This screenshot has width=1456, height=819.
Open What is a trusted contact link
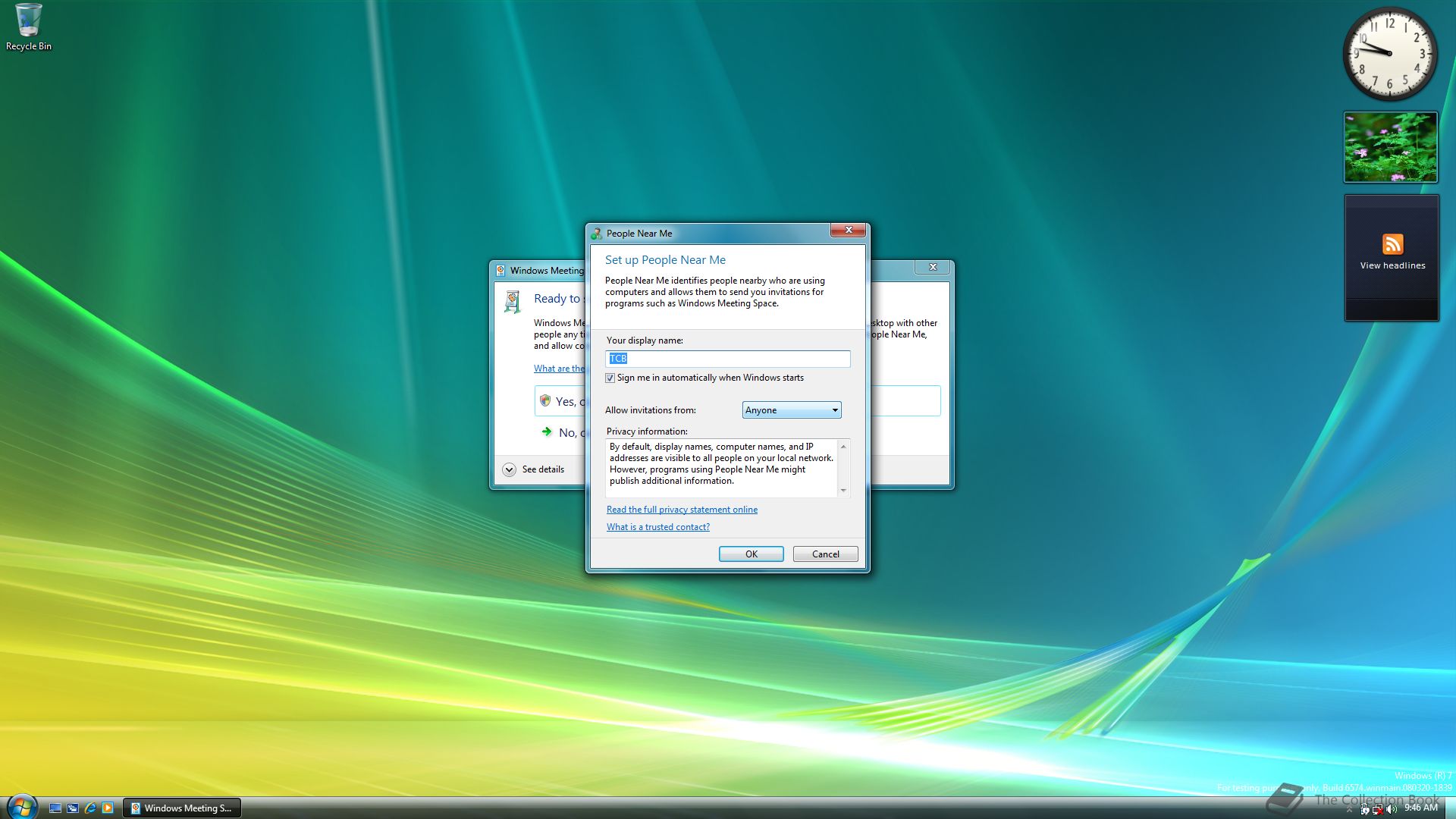click(x=657, y=527)
